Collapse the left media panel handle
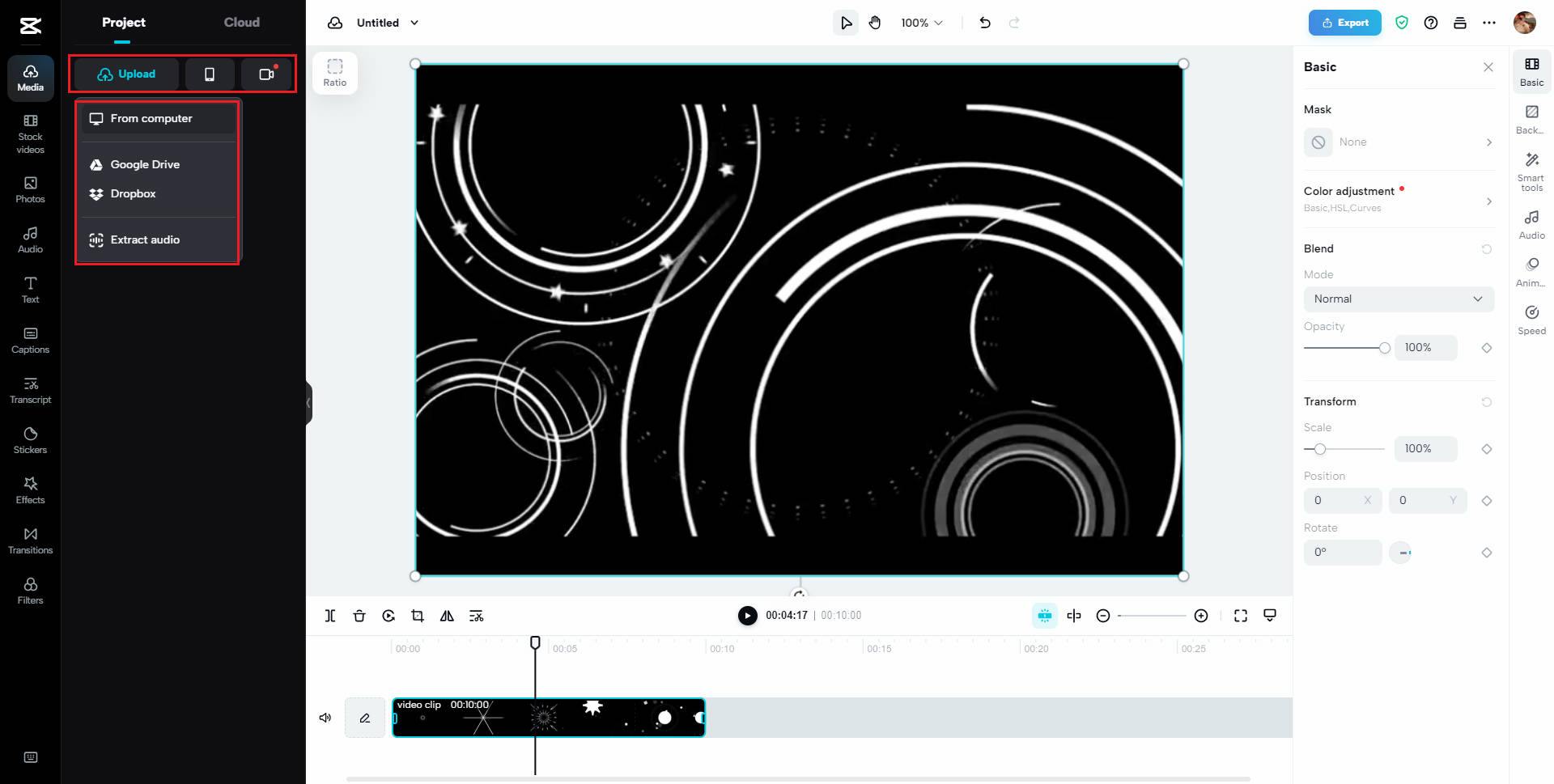The height and width of the screenshot is (784, 1554). [308, 402]
